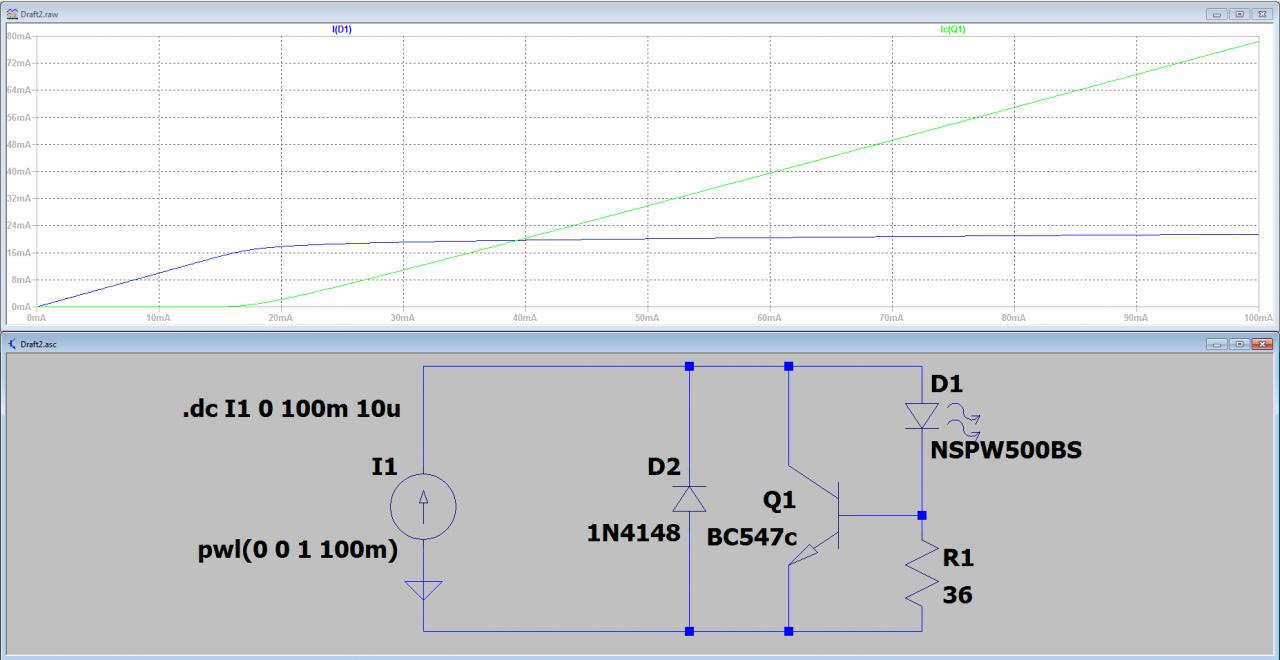
Task: Click the 72mA vertical axis label
Action: click(x=19, y=62)
